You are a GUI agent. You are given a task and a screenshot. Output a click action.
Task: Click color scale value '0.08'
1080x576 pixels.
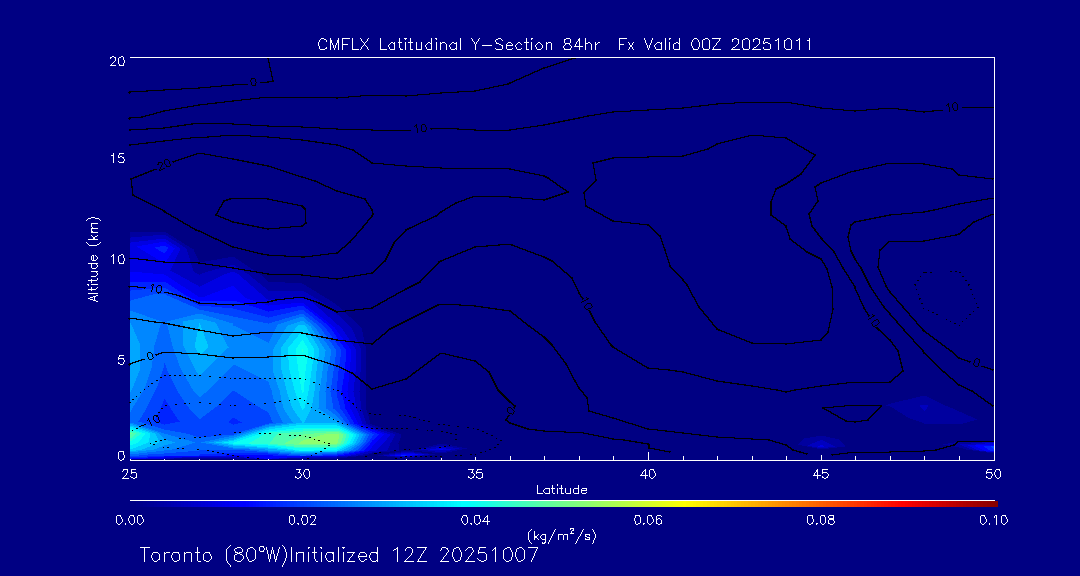[x=821, y=520]
